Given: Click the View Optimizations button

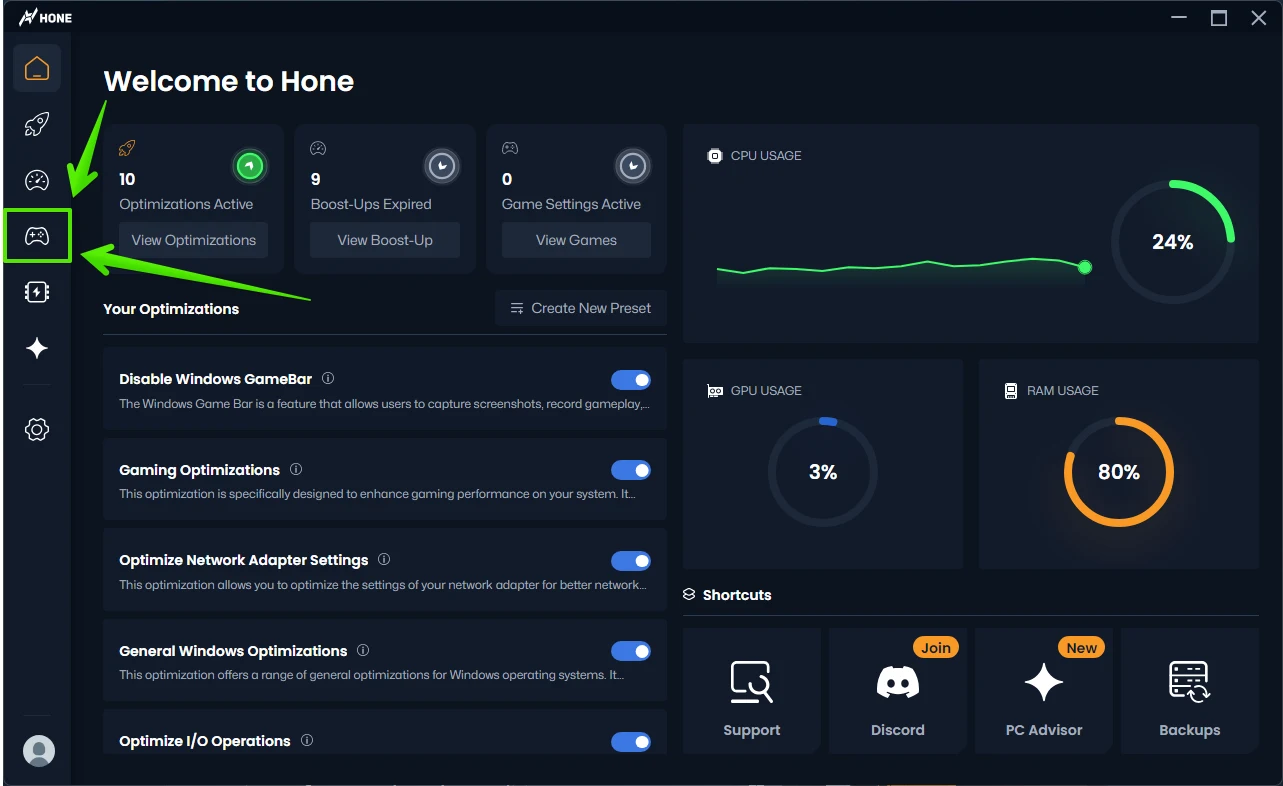Looking at the screenshot, I should [x=194, y=240].
